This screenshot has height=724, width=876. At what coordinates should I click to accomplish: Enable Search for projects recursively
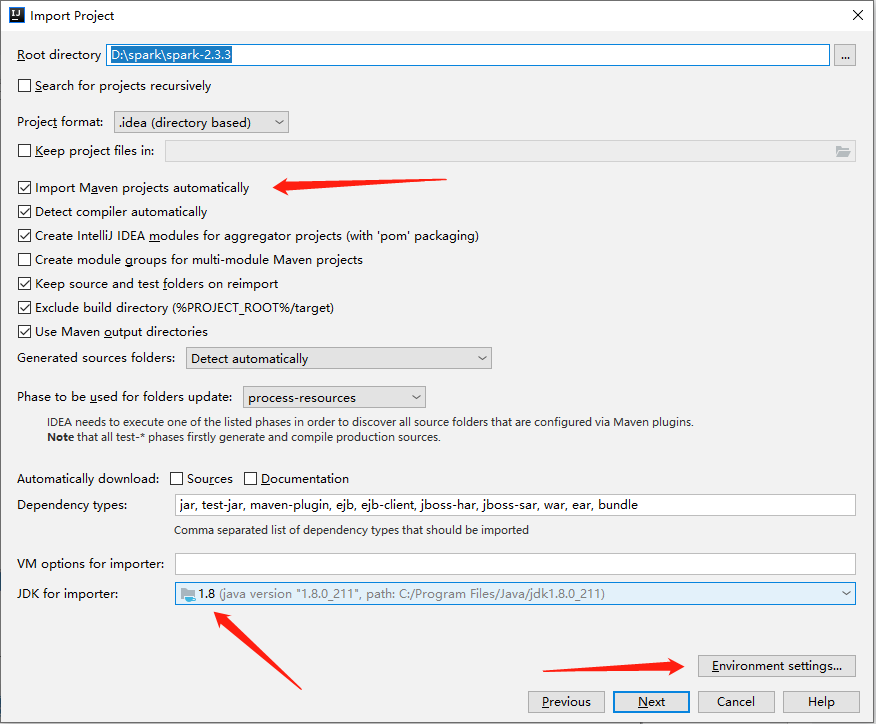click(x=25, y=86)
